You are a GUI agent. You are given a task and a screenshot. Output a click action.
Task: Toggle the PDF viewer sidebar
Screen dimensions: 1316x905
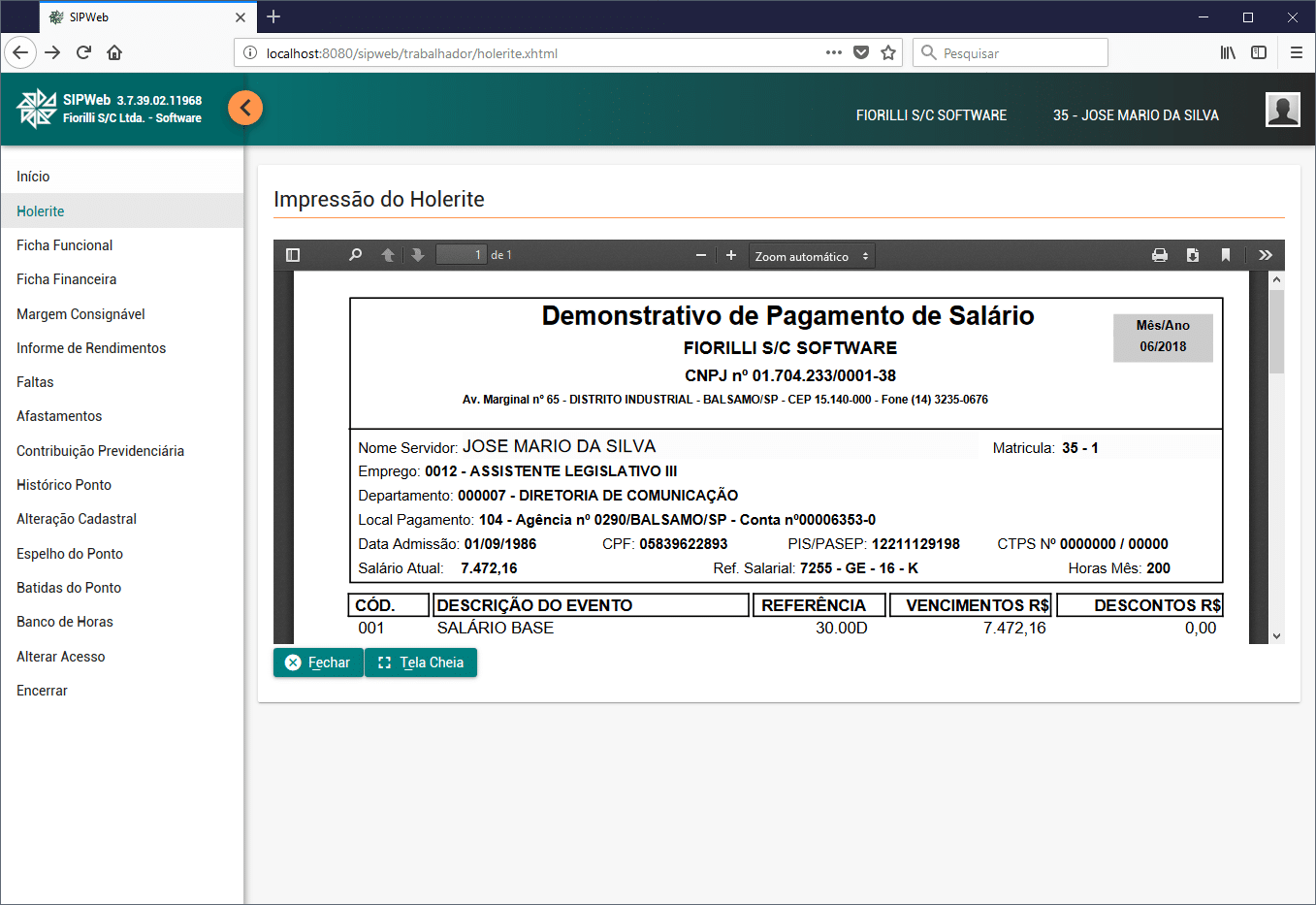point(293,255)
